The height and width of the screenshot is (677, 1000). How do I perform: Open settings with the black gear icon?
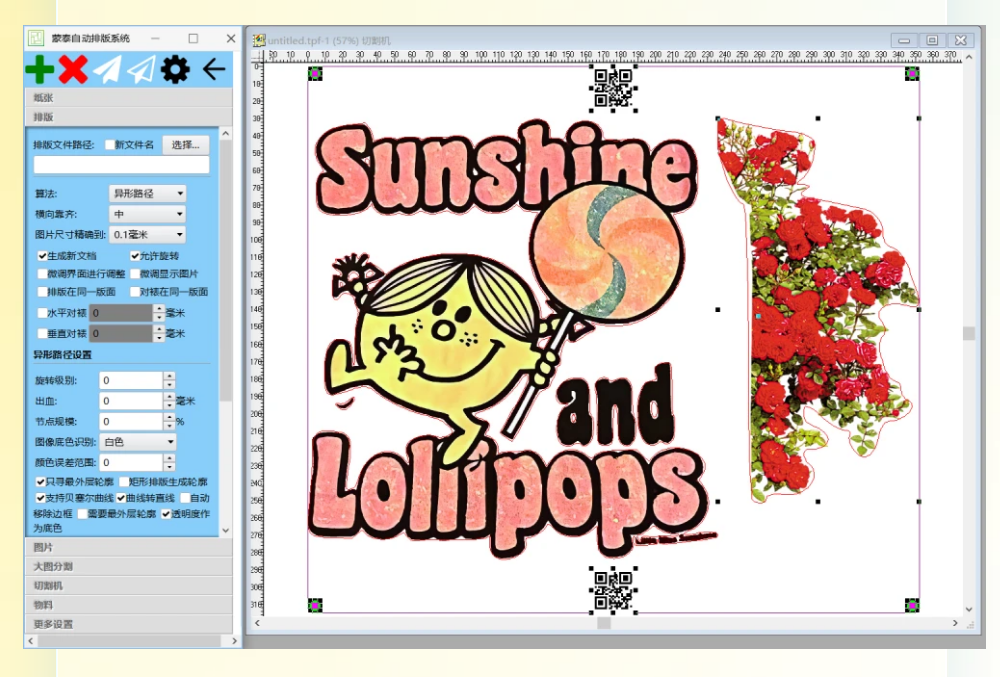[x=175, y=69]
